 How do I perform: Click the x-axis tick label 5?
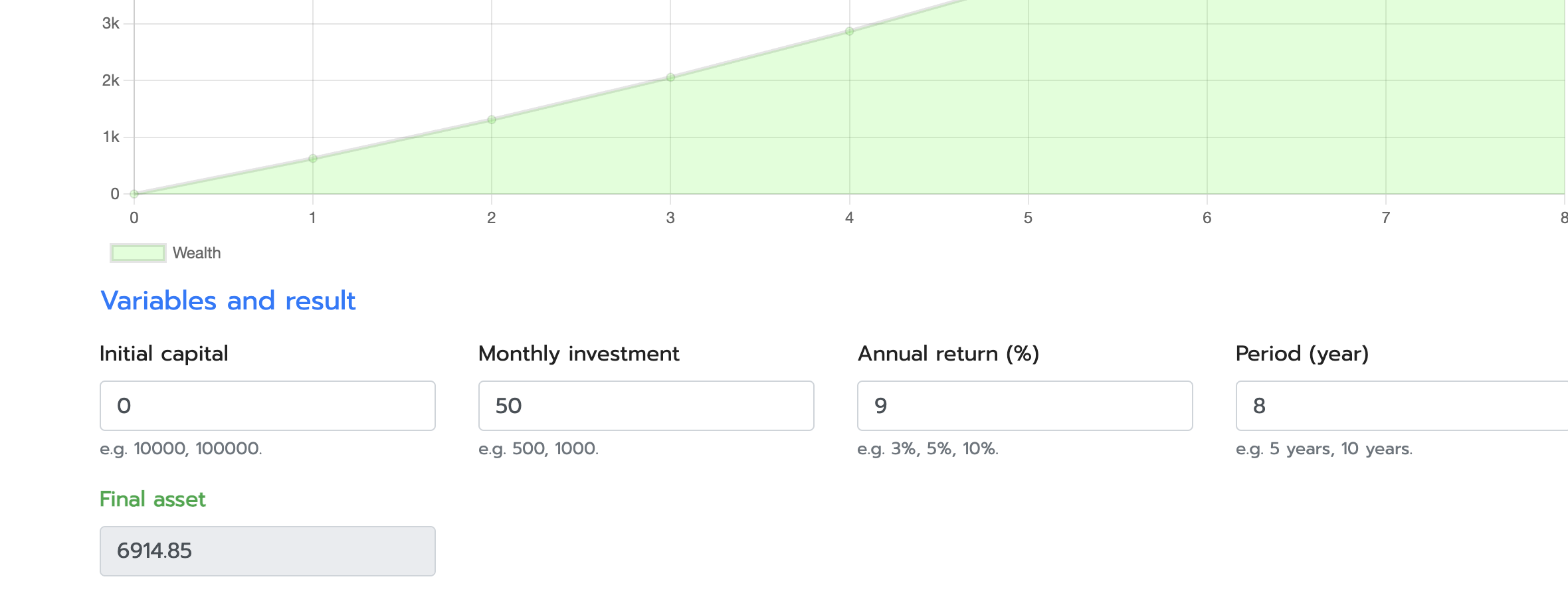pyautogui.click(x=1028, y=218)
